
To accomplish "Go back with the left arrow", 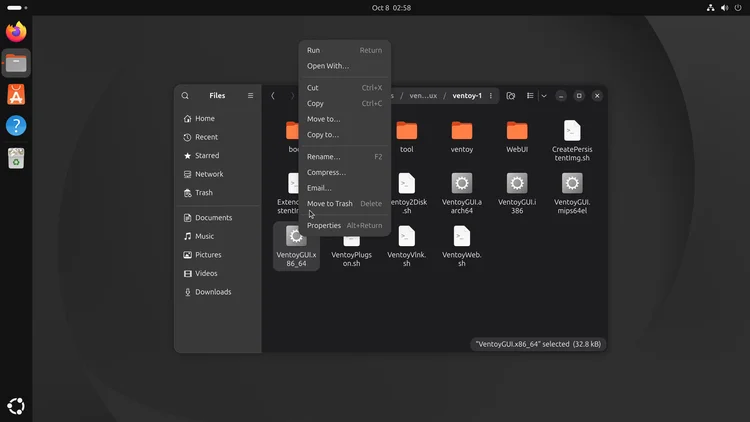I will (x=273, y=96).
